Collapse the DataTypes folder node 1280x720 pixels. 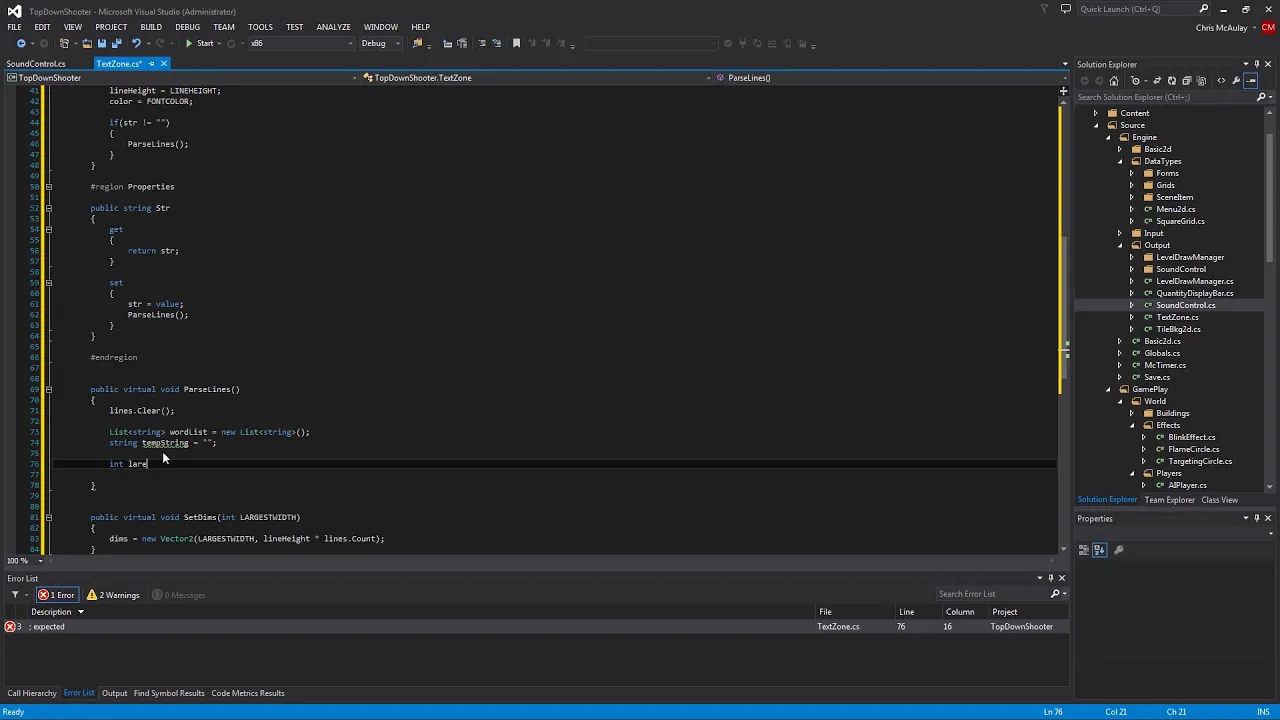point(1120,161)
